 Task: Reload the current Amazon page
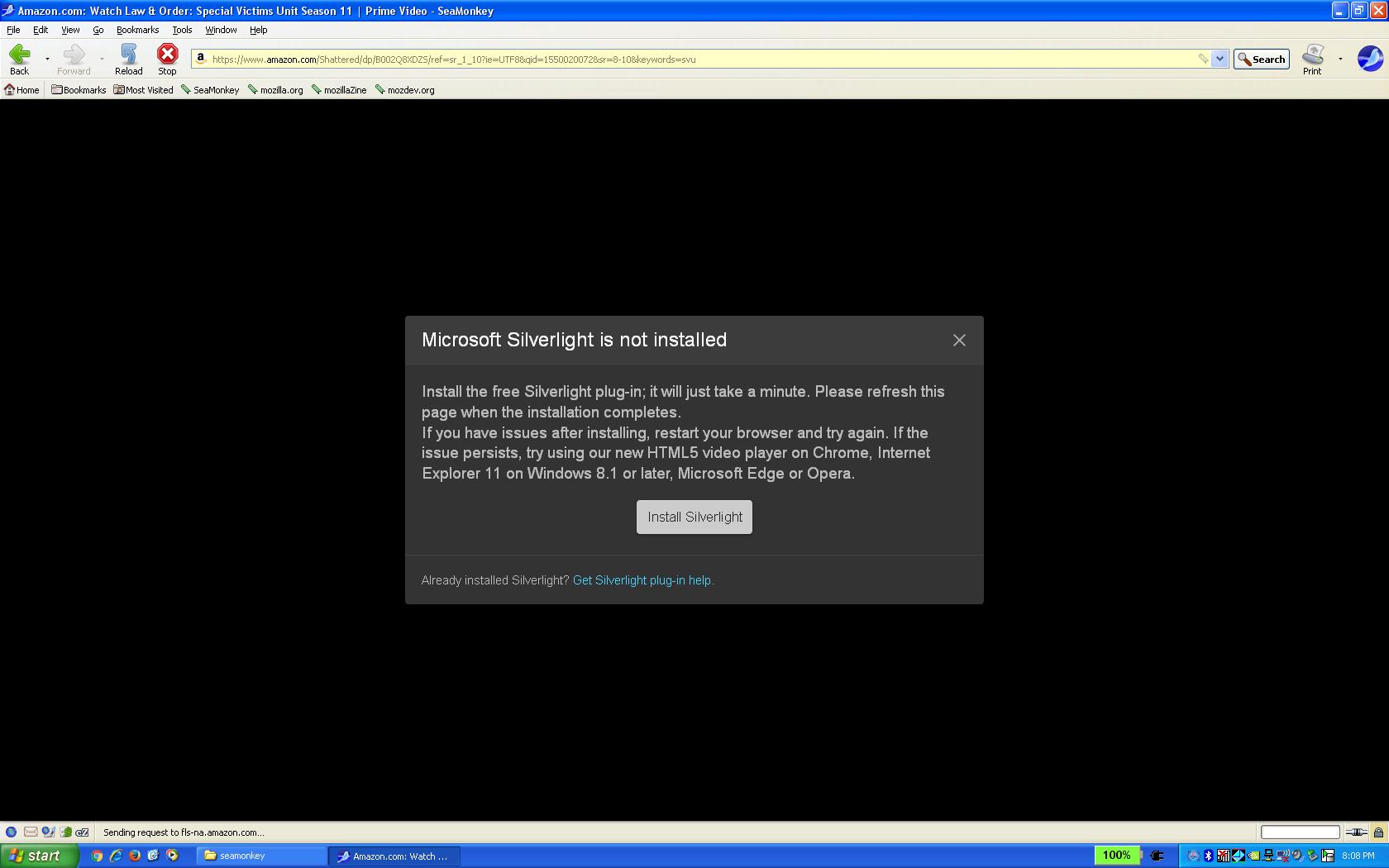click(x=128, y=58)
